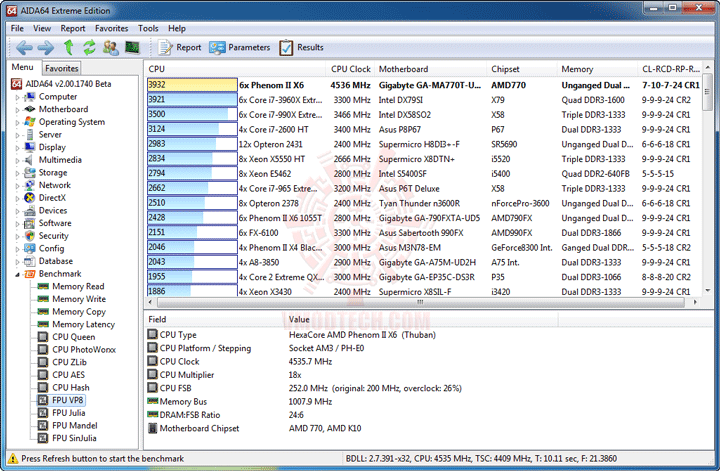720x471 pixels.
Task: Expand the Network tree node
Action: pos(17,186)
